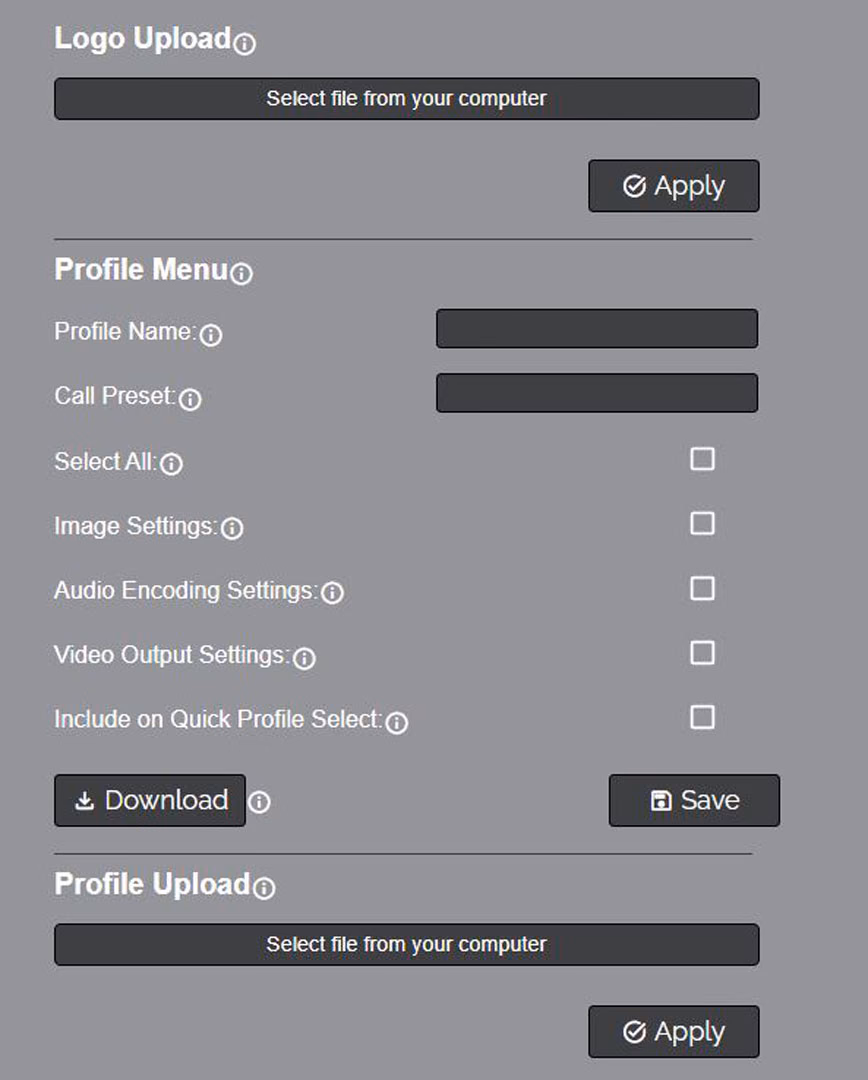868x1080 pixels.
Task: Focus the Call Preset input field
Action: point(597,393)
